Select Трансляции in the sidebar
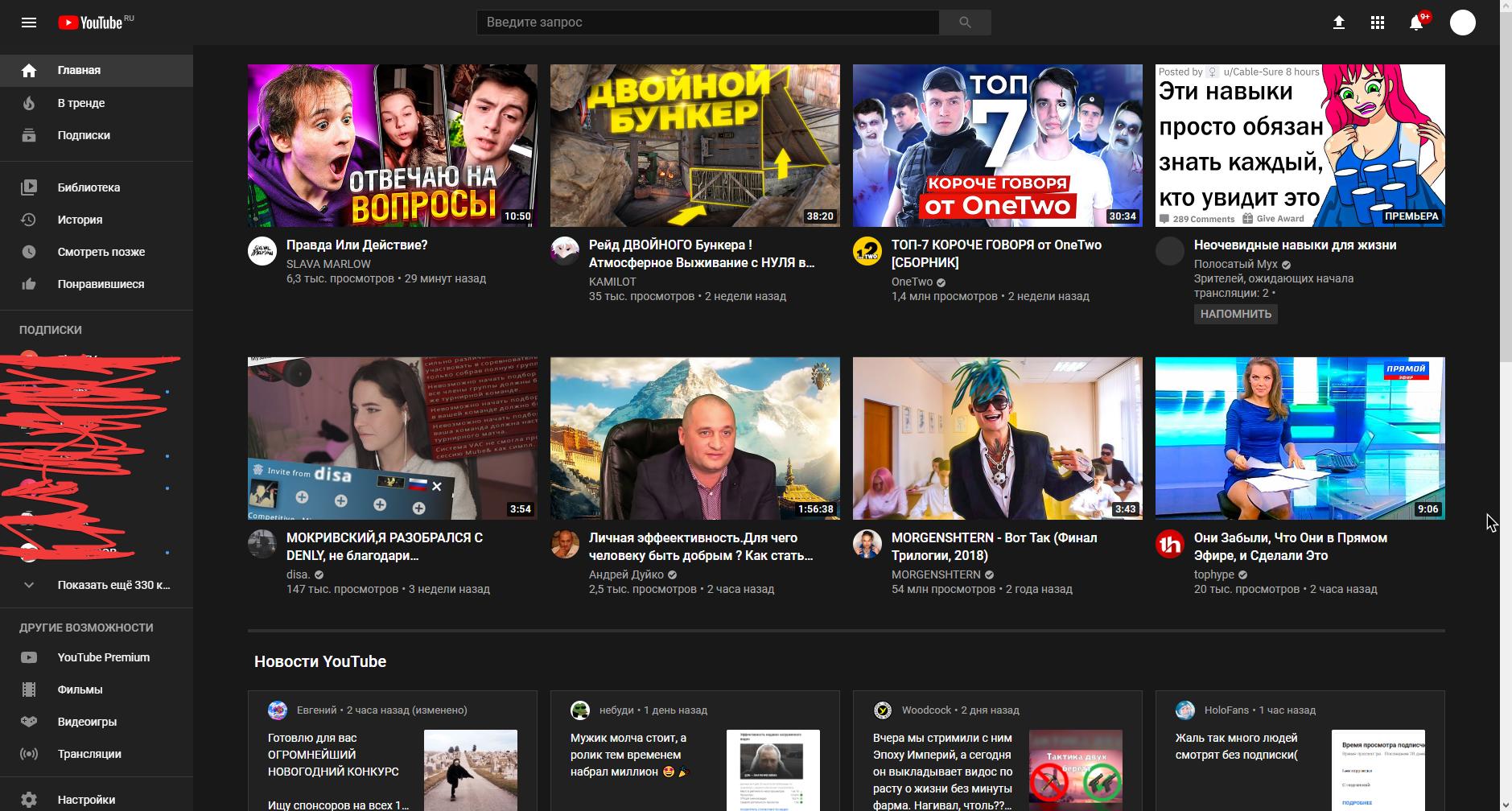1512x811 pixels. pyautogui.click(x=97, y=754)
